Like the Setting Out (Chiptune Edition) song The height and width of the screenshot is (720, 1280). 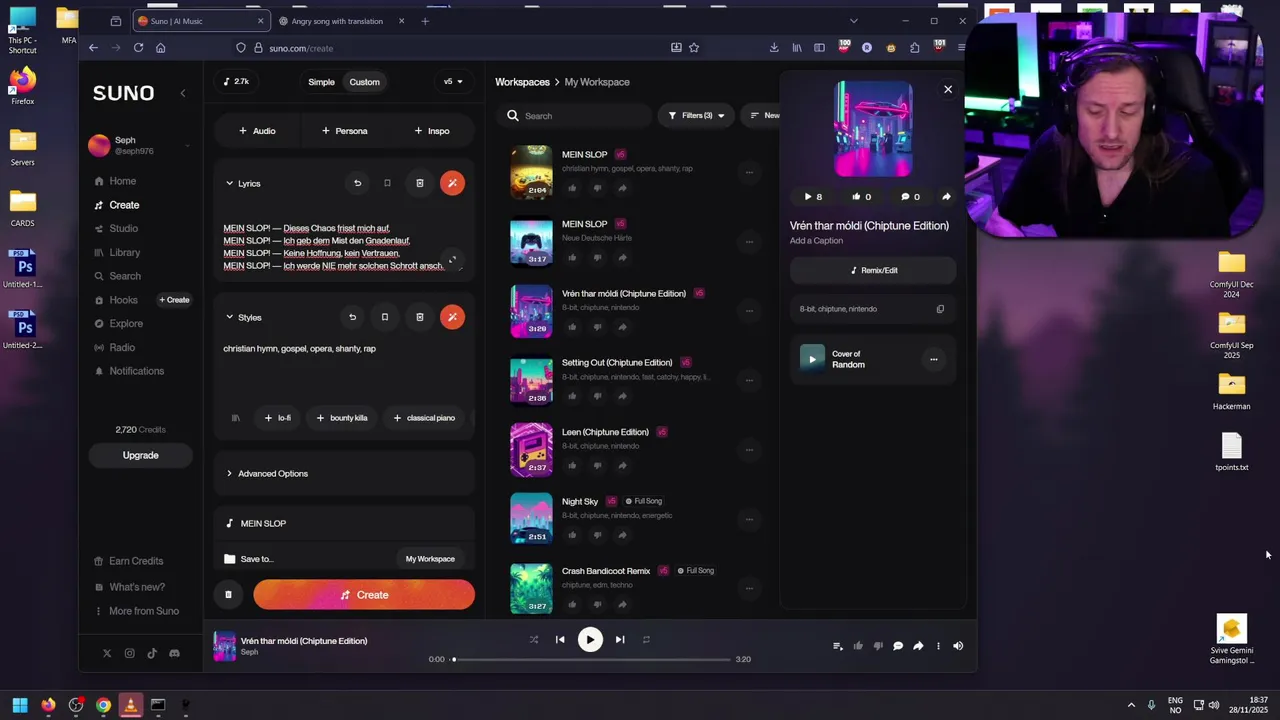[572, 396]
